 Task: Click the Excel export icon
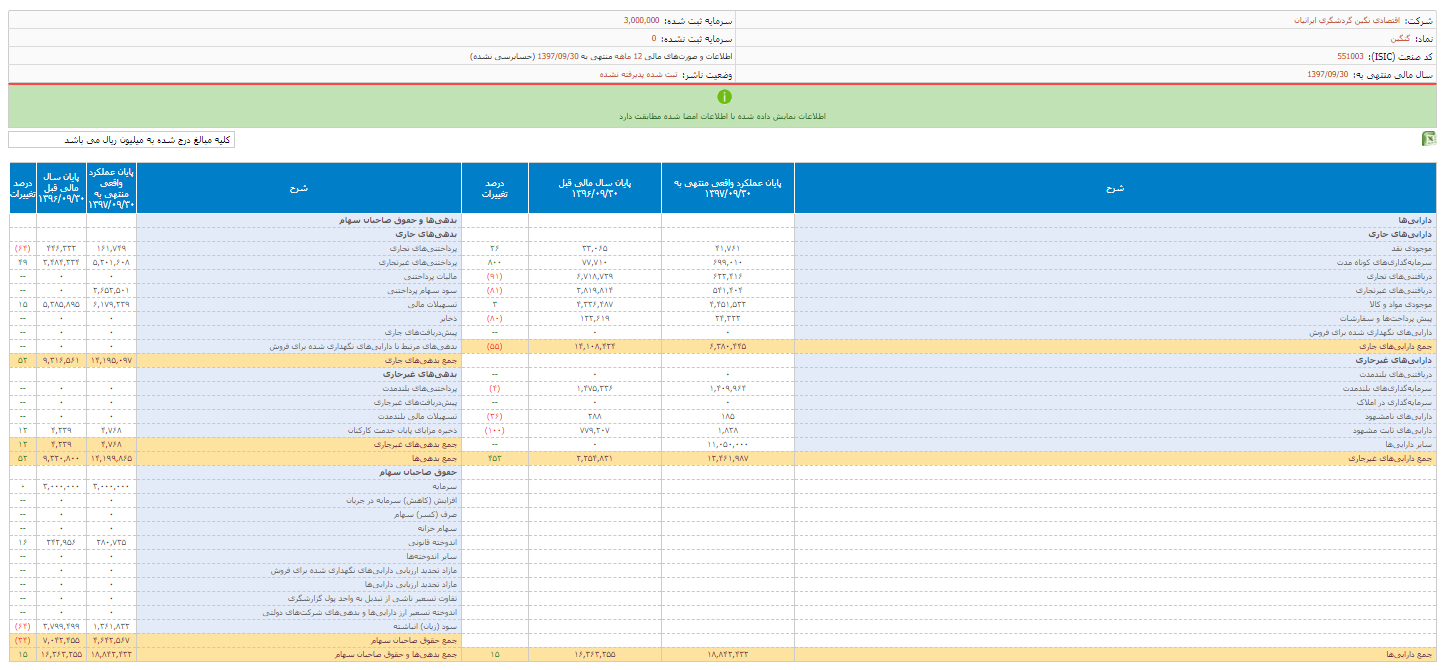[1429, 139]
